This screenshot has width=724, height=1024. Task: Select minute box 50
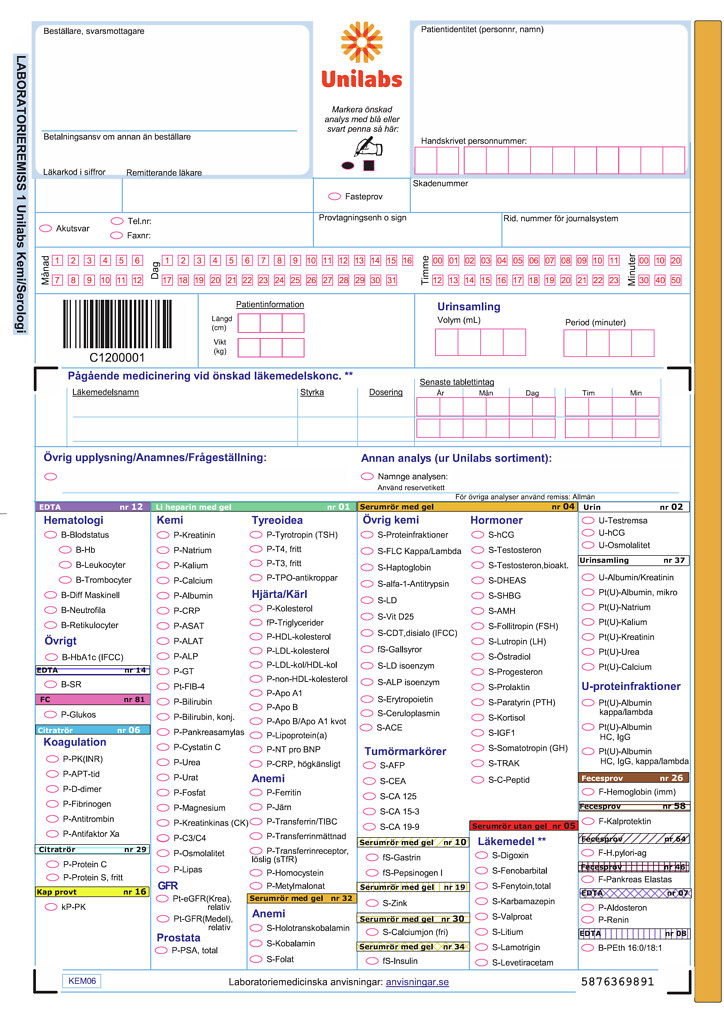pyautogui.click(x=676, y=280)
